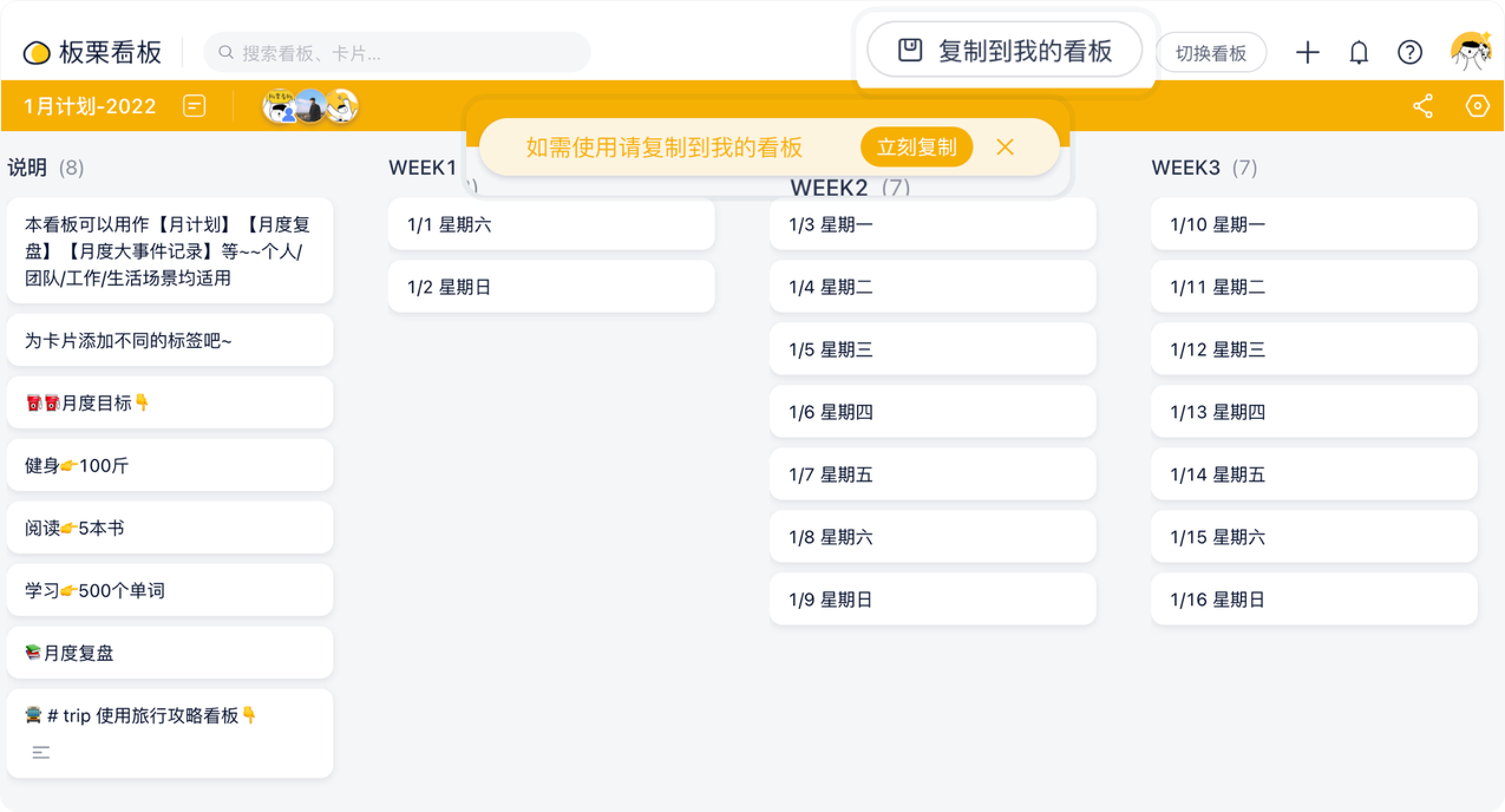Open the 切换看板 board switcher
This screenshot has width=1505, height=812.
click(1210, 53)
